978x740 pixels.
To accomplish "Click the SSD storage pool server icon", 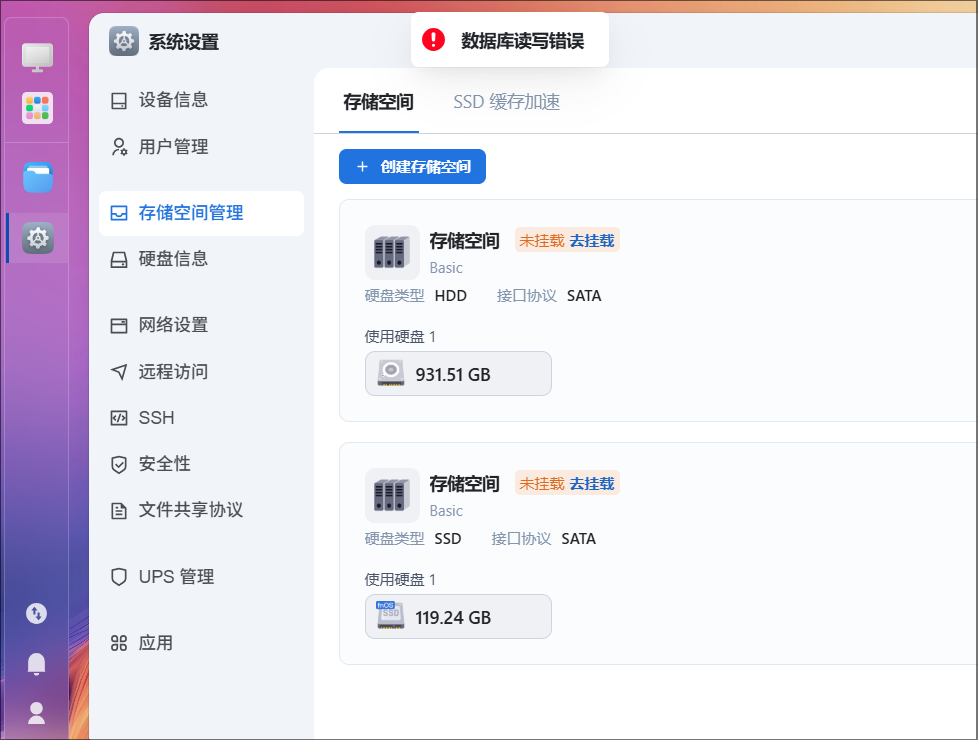I will 392,495.
